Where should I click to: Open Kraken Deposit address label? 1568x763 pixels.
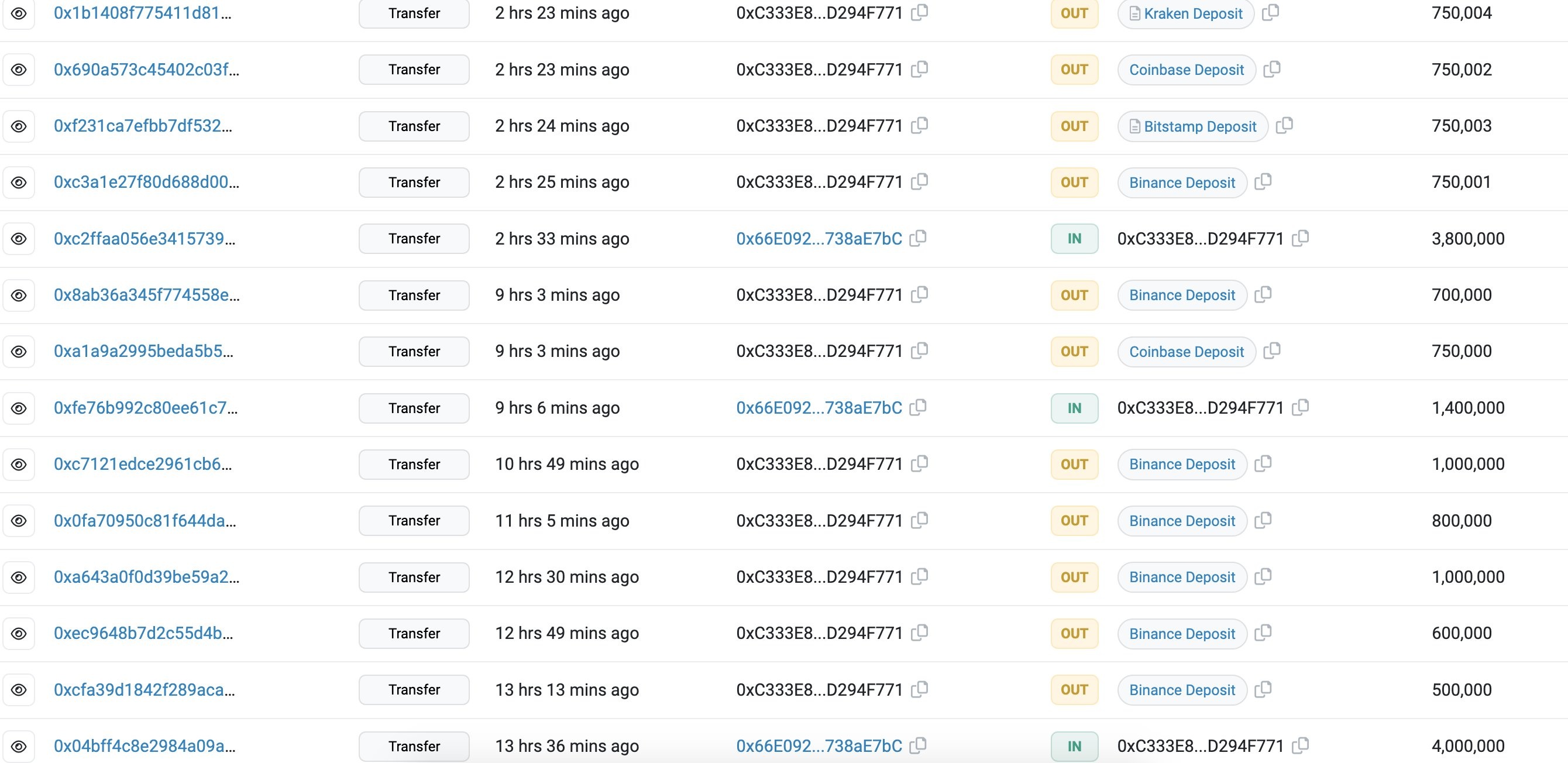[x=1186, y=13]
